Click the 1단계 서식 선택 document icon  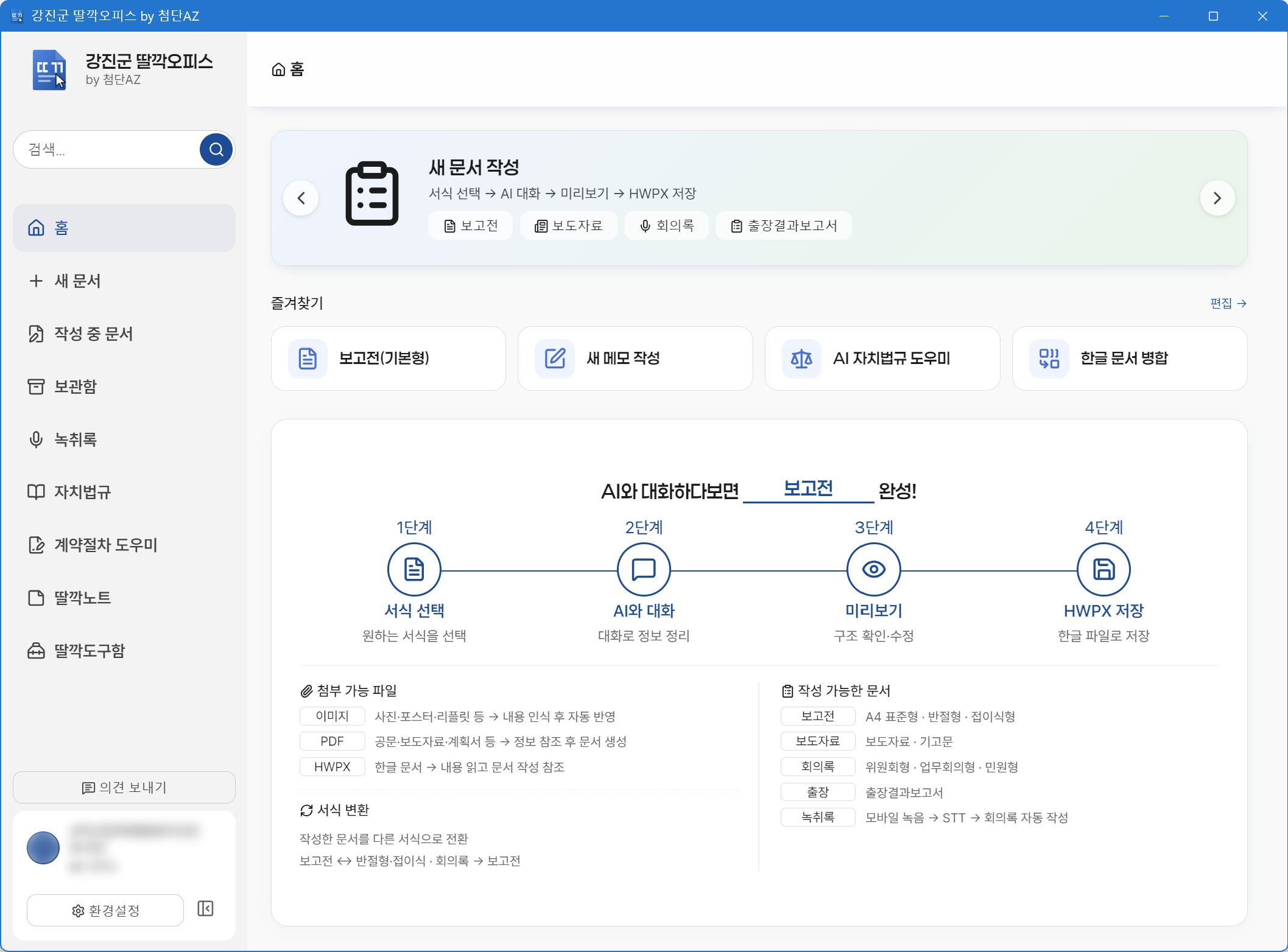point(414,570)
